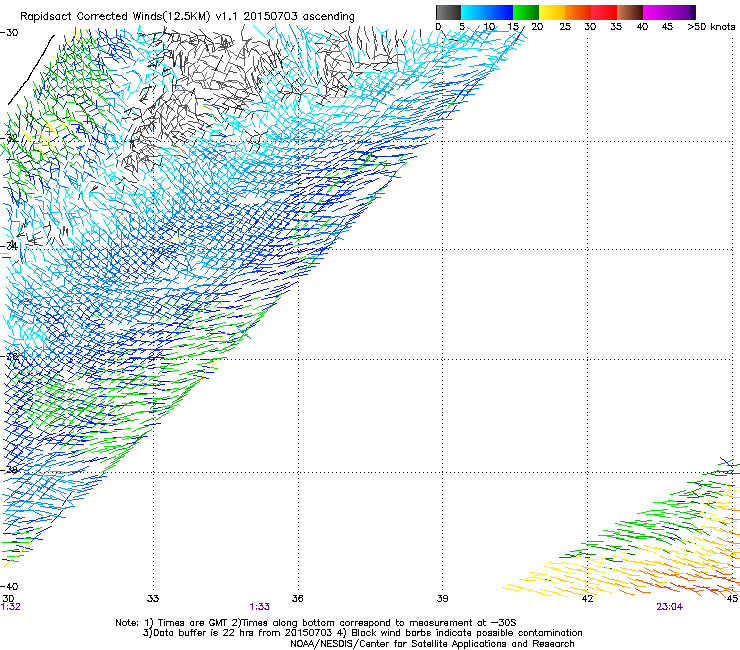Click the purple time label '23:04'
740x650 pixels.
coord(669,607)
